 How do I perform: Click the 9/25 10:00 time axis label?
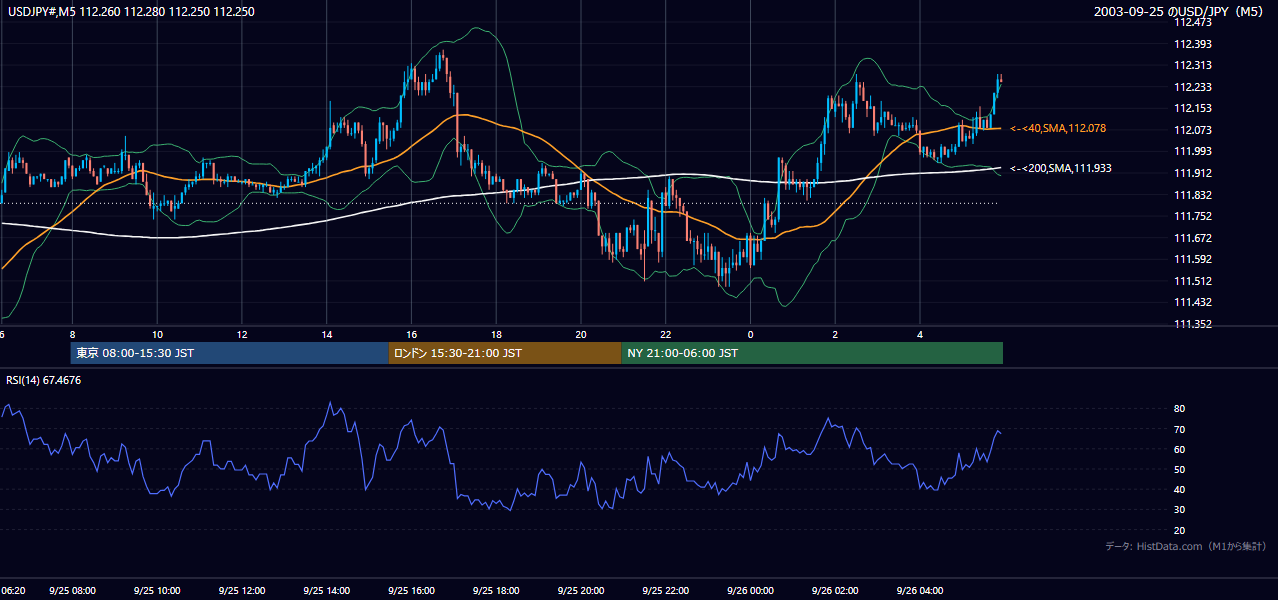click(x=156, y=591)
